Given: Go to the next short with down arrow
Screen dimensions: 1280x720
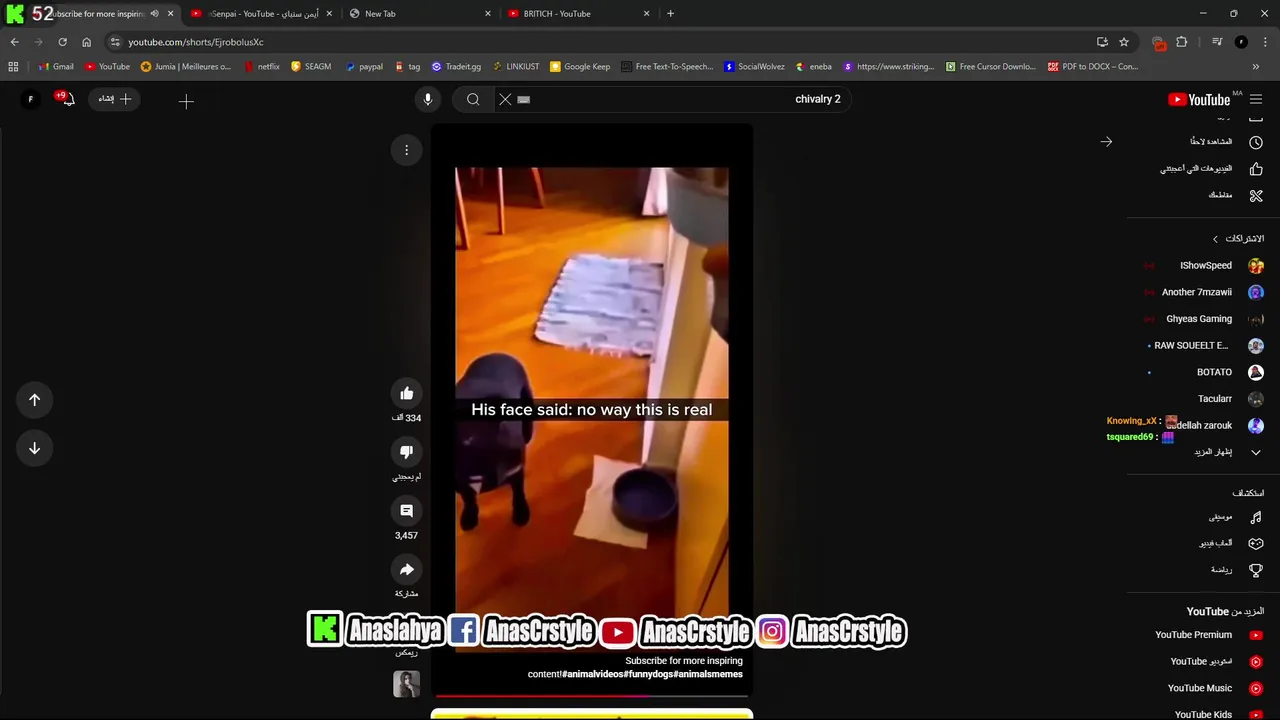Looking at the screenshot, I should (34, 448).
